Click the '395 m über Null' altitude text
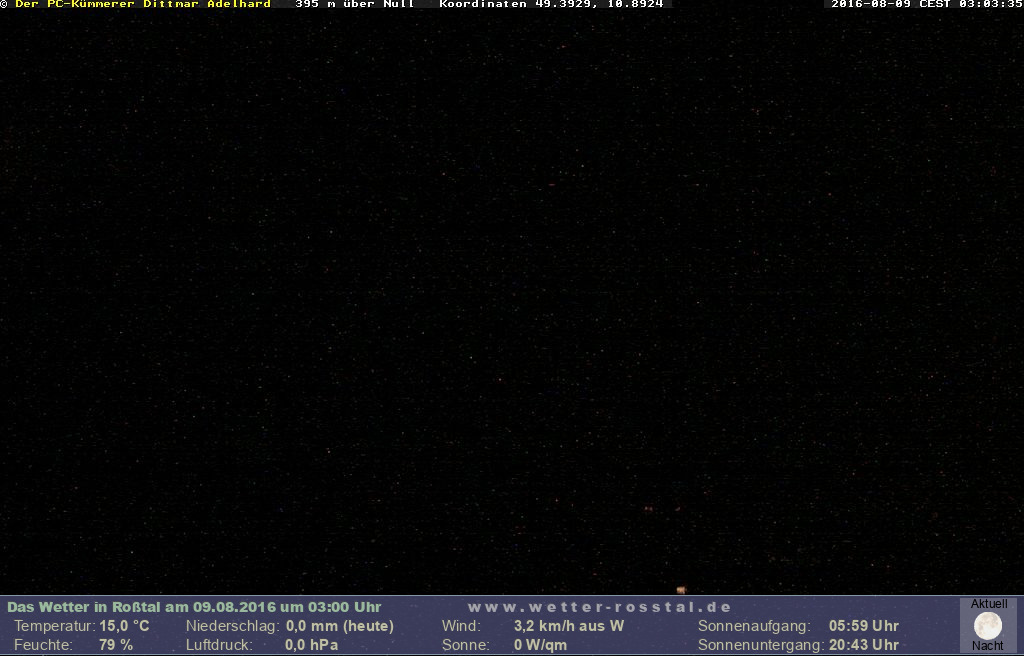 355,4
